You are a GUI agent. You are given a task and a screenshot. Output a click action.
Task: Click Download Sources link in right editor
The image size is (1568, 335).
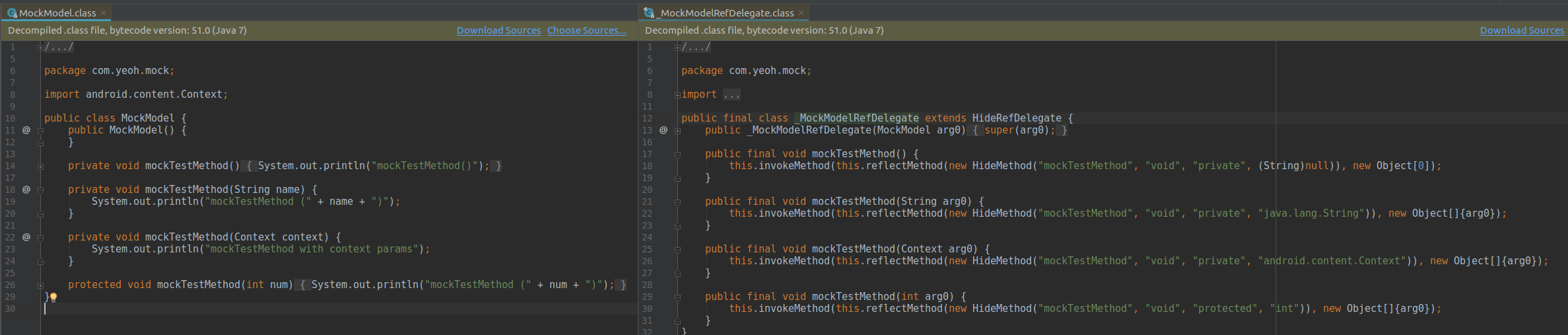tap(1522, 30)
